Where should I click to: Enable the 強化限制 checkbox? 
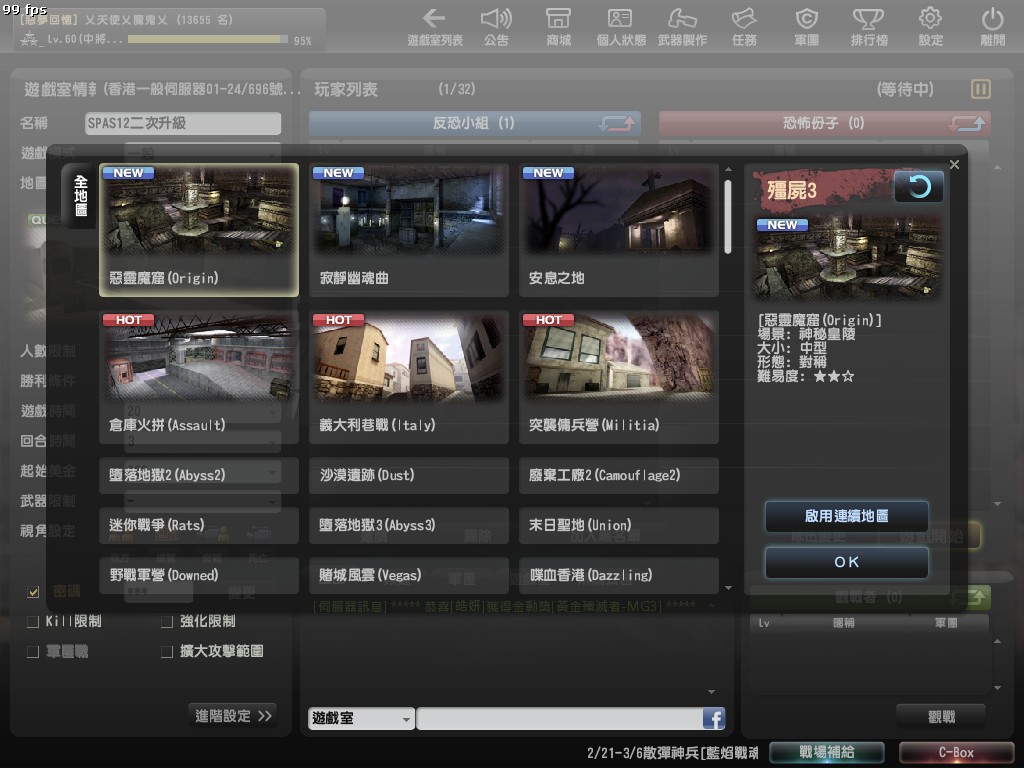click(167, 622)
